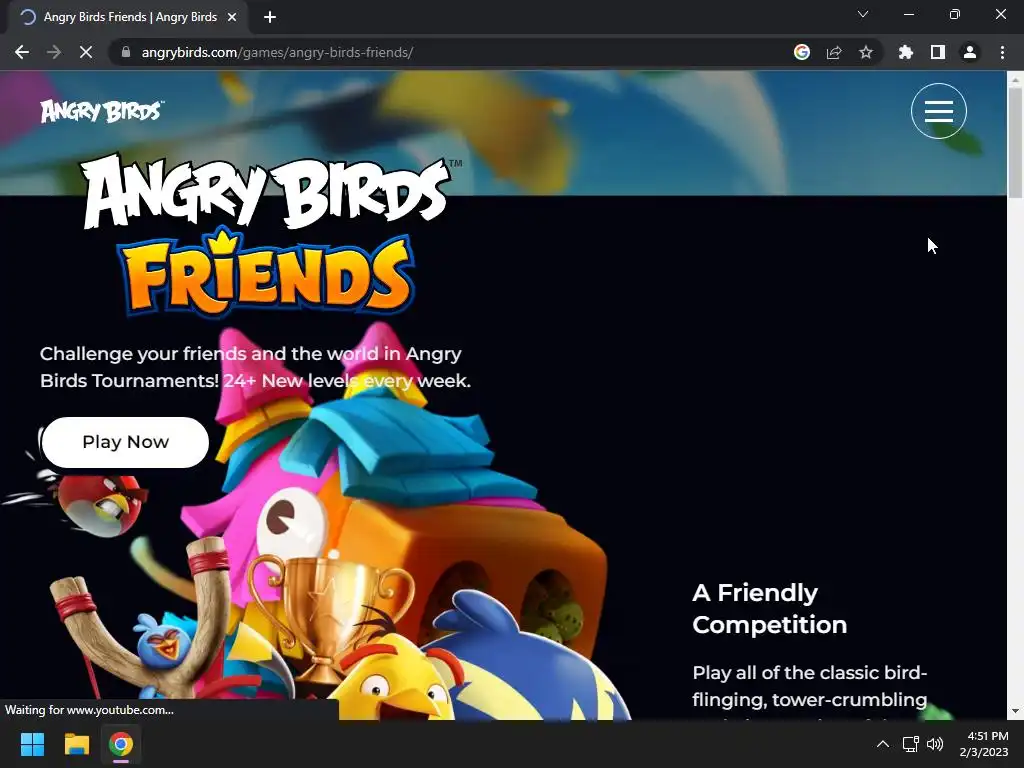
Task: Click the 'Play all of the classic' paragraph
Action: [810, 692]
